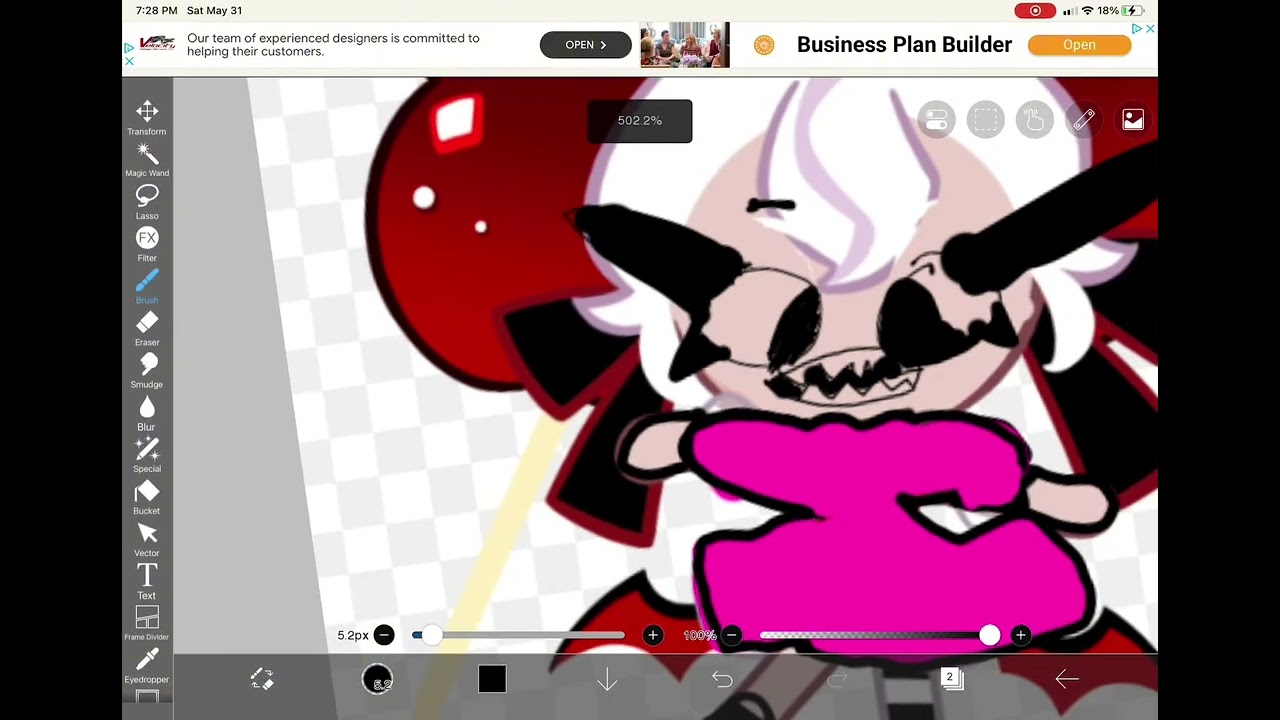Open the ruler tool
1280x720 pixels.
click(x=1084, y=120)
